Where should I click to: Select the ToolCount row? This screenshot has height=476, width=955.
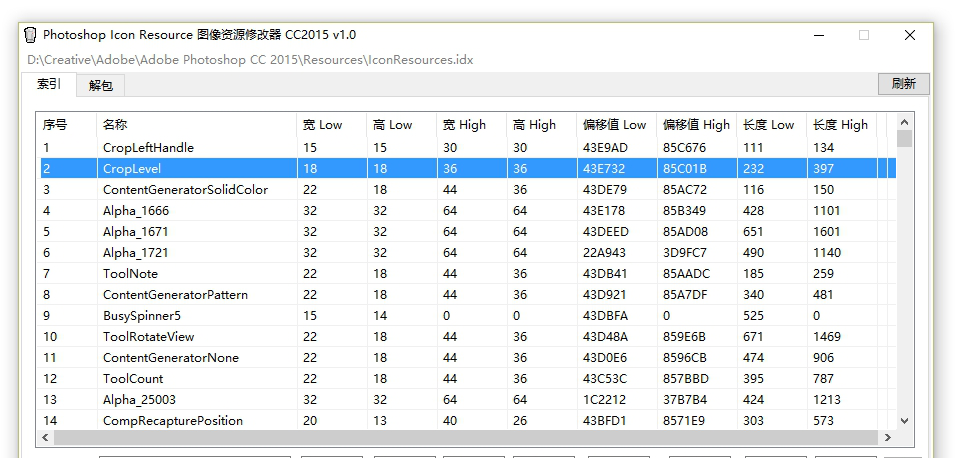(468, 379)
